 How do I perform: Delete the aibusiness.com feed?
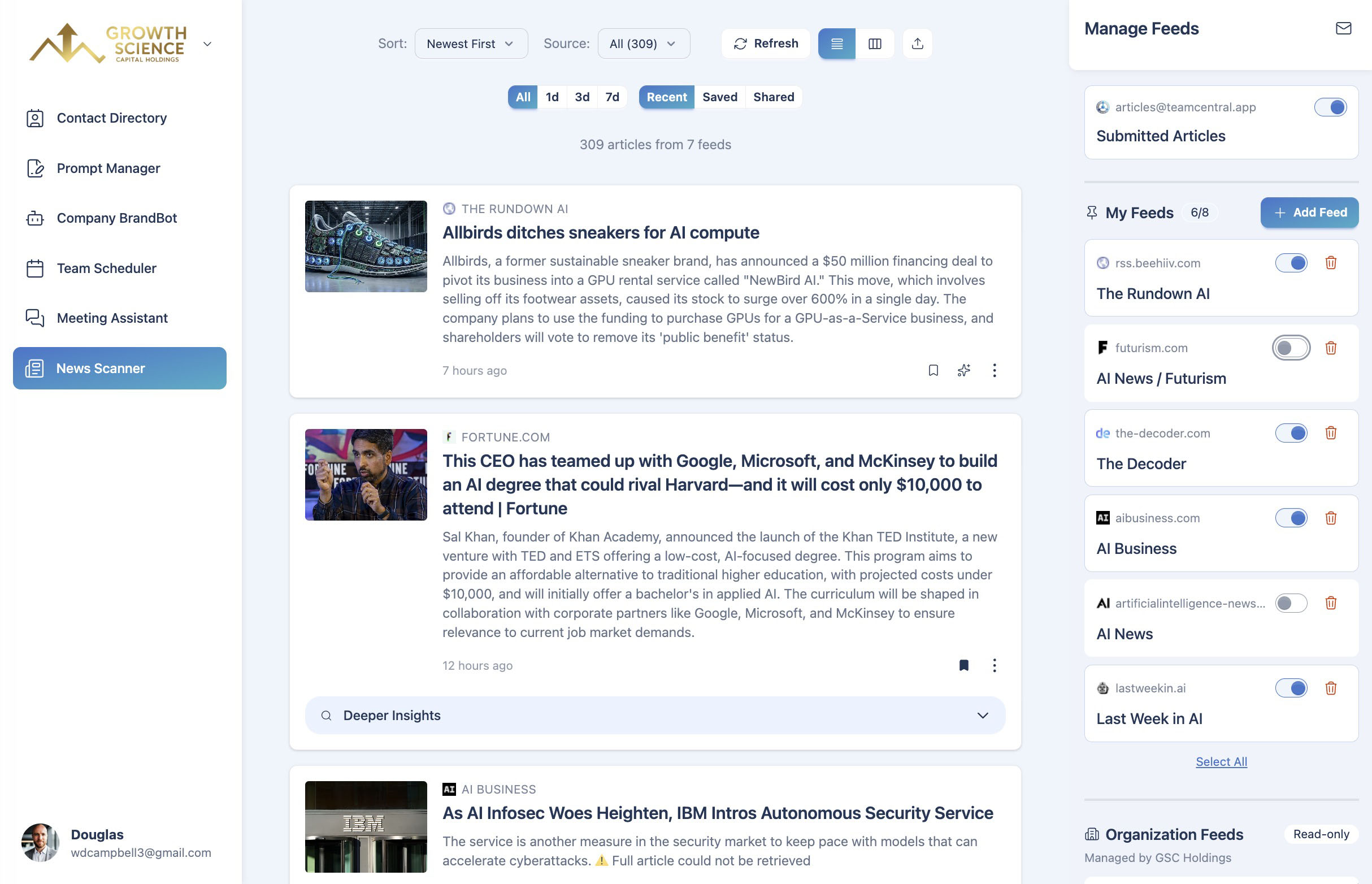1331,518
